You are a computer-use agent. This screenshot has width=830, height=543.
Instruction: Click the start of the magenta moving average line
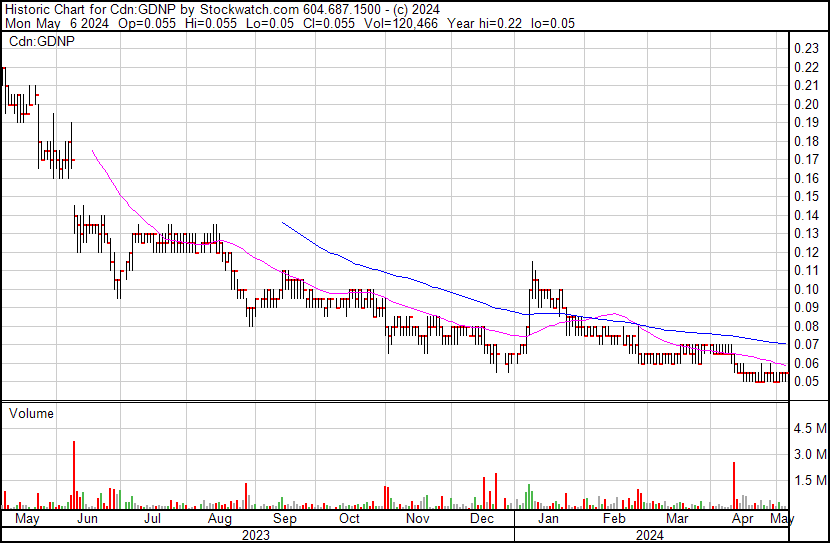click(92, 151)
